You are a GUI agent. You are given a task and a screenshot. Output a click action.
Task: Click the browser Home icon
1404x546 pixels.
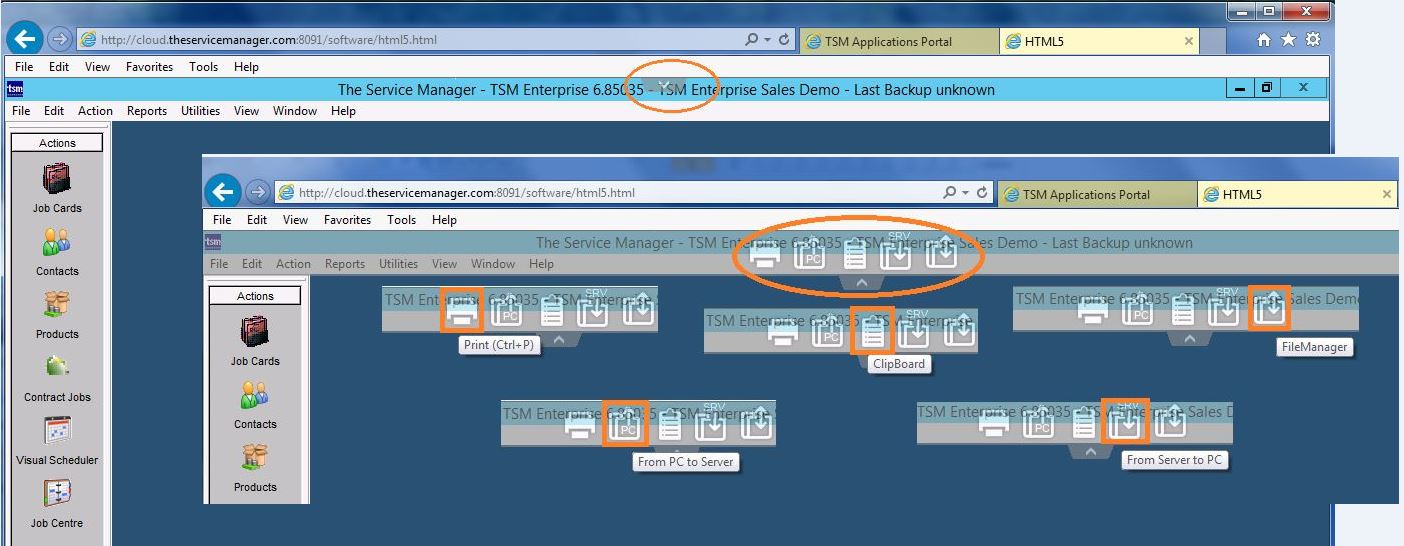point(1264,40)
